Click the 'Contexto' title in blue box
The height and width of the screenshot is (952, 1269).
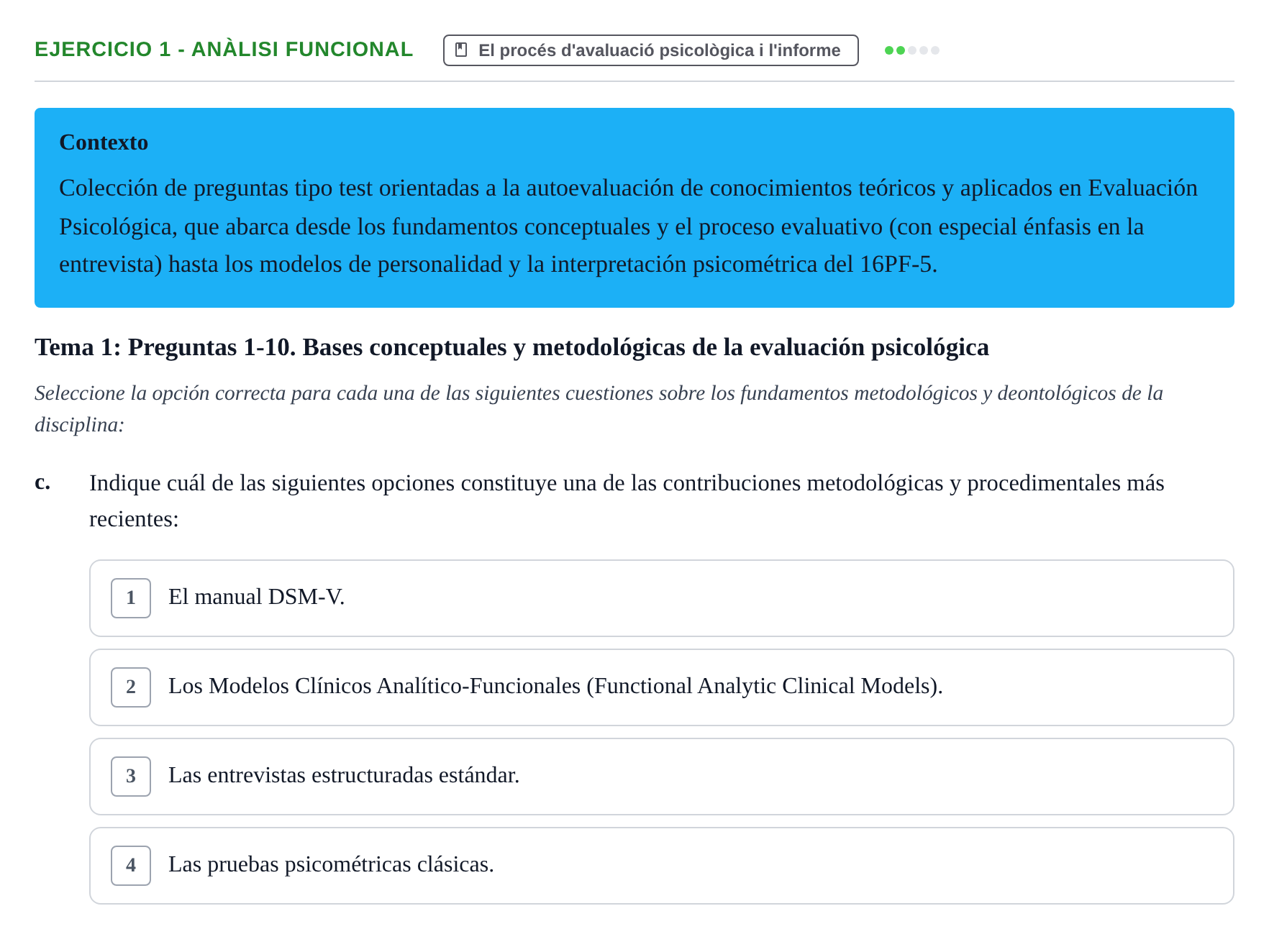click(x=104, y=142)
